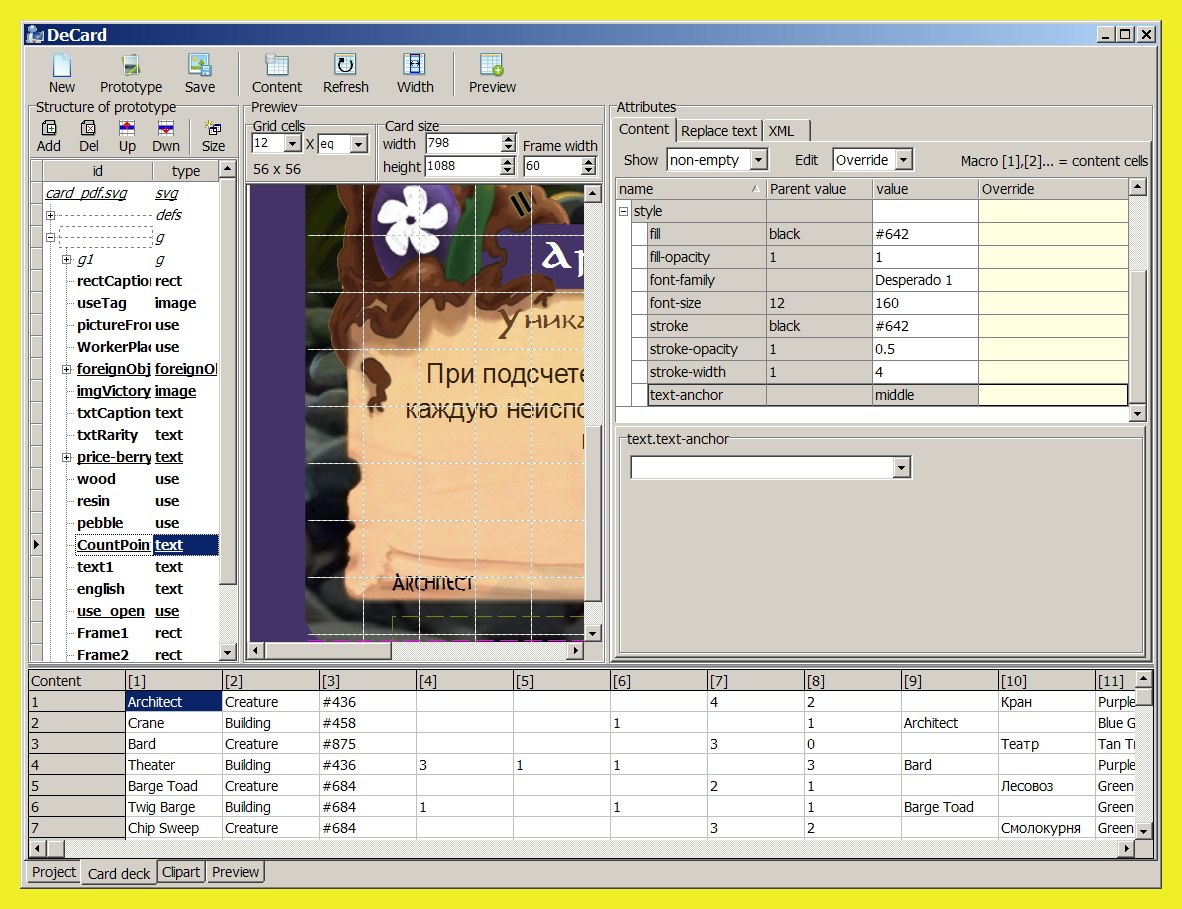The width and height of the screenshot is (1182, 909).
Task: Save the project with Save icon
Action: (200, 66)
